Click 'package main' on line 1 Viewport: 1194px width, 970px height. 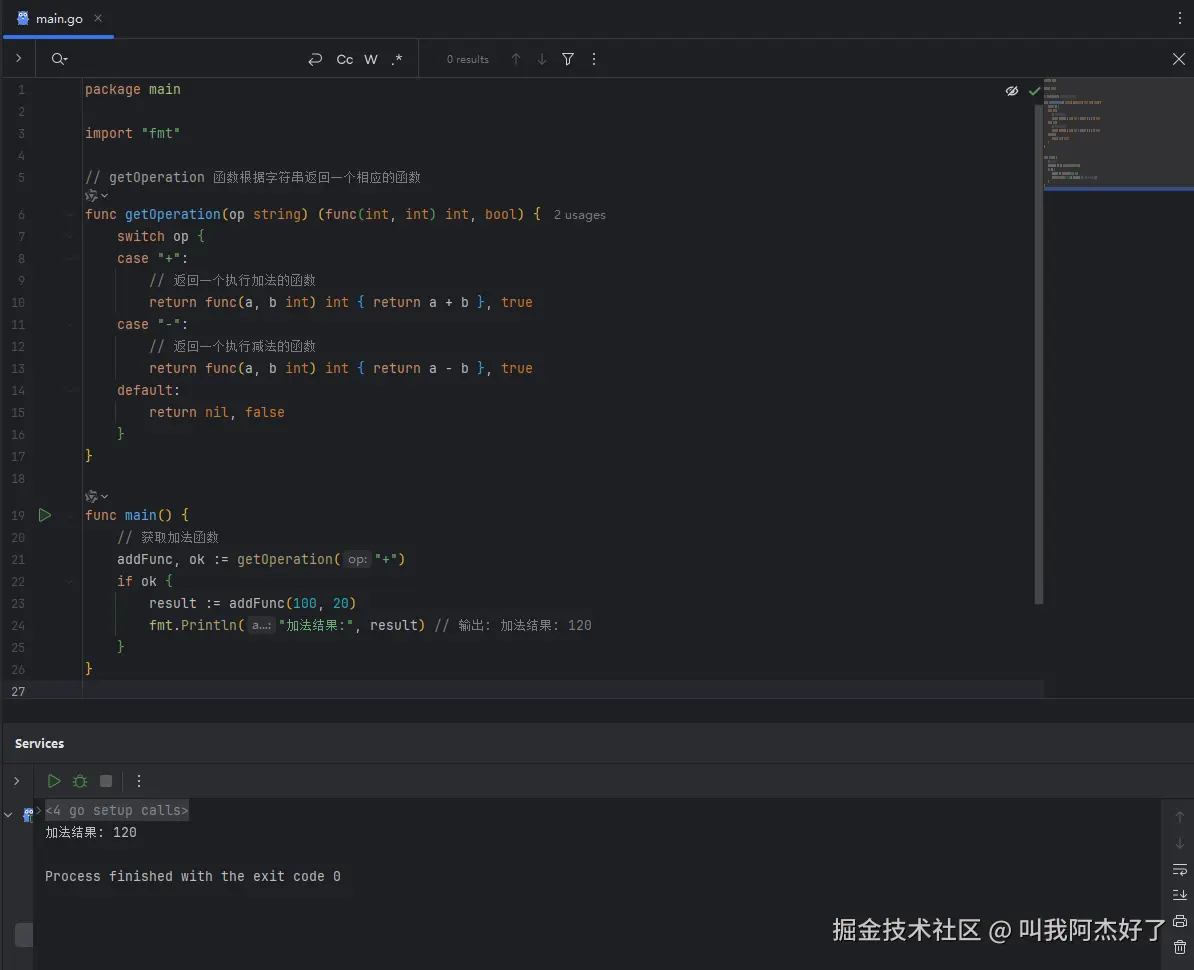[x=132, y=90]
